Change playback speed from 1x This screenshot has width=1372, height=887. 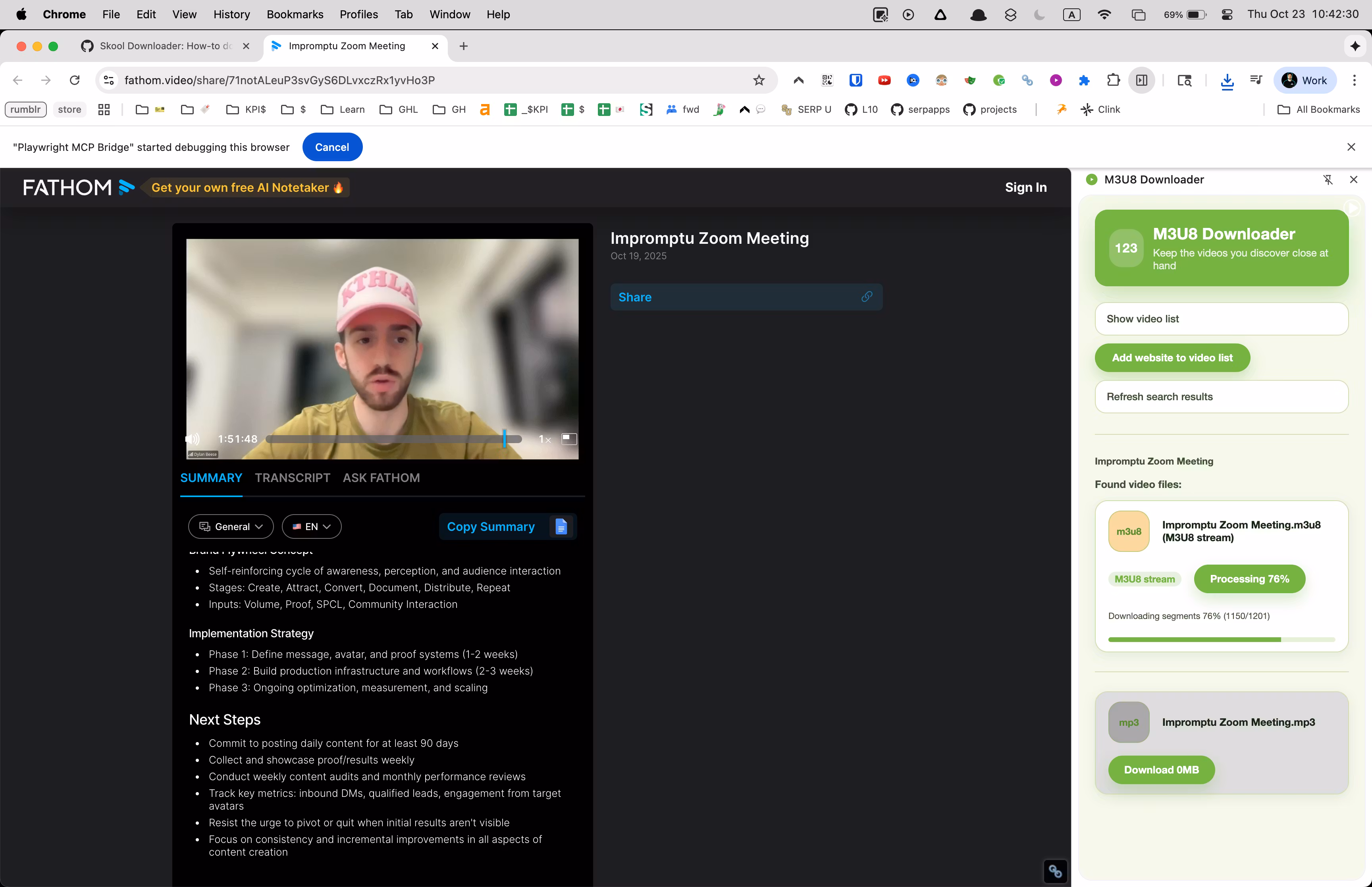click(x=544, y=440)
